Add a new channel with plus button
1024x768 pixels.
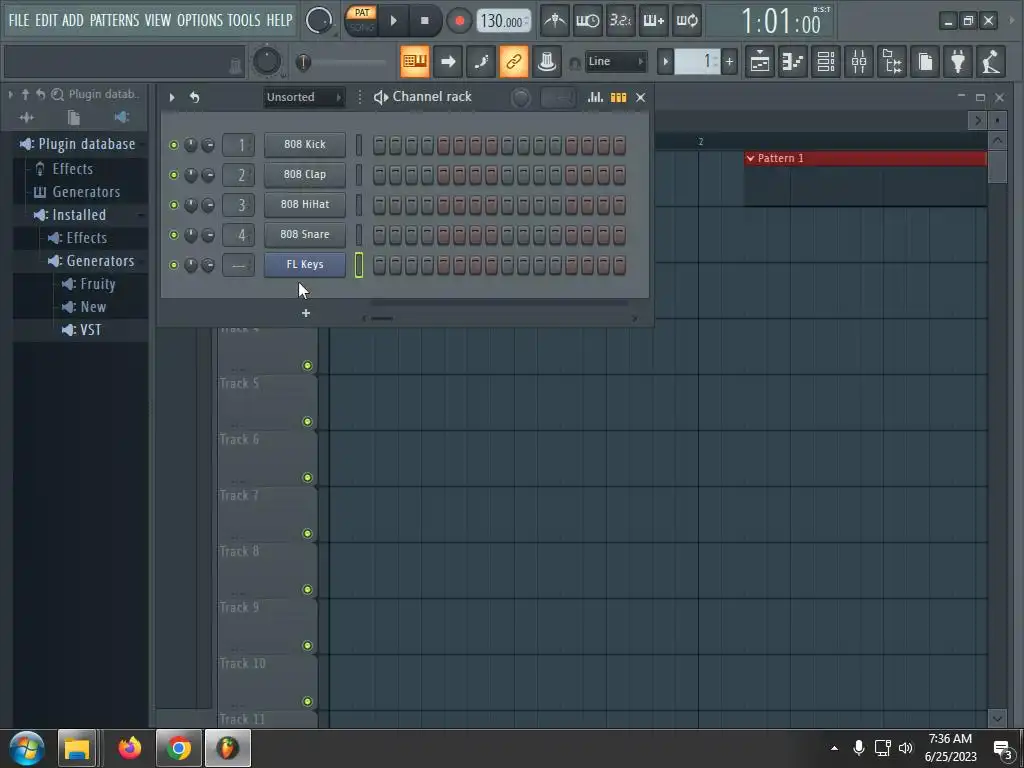(306, 313)
